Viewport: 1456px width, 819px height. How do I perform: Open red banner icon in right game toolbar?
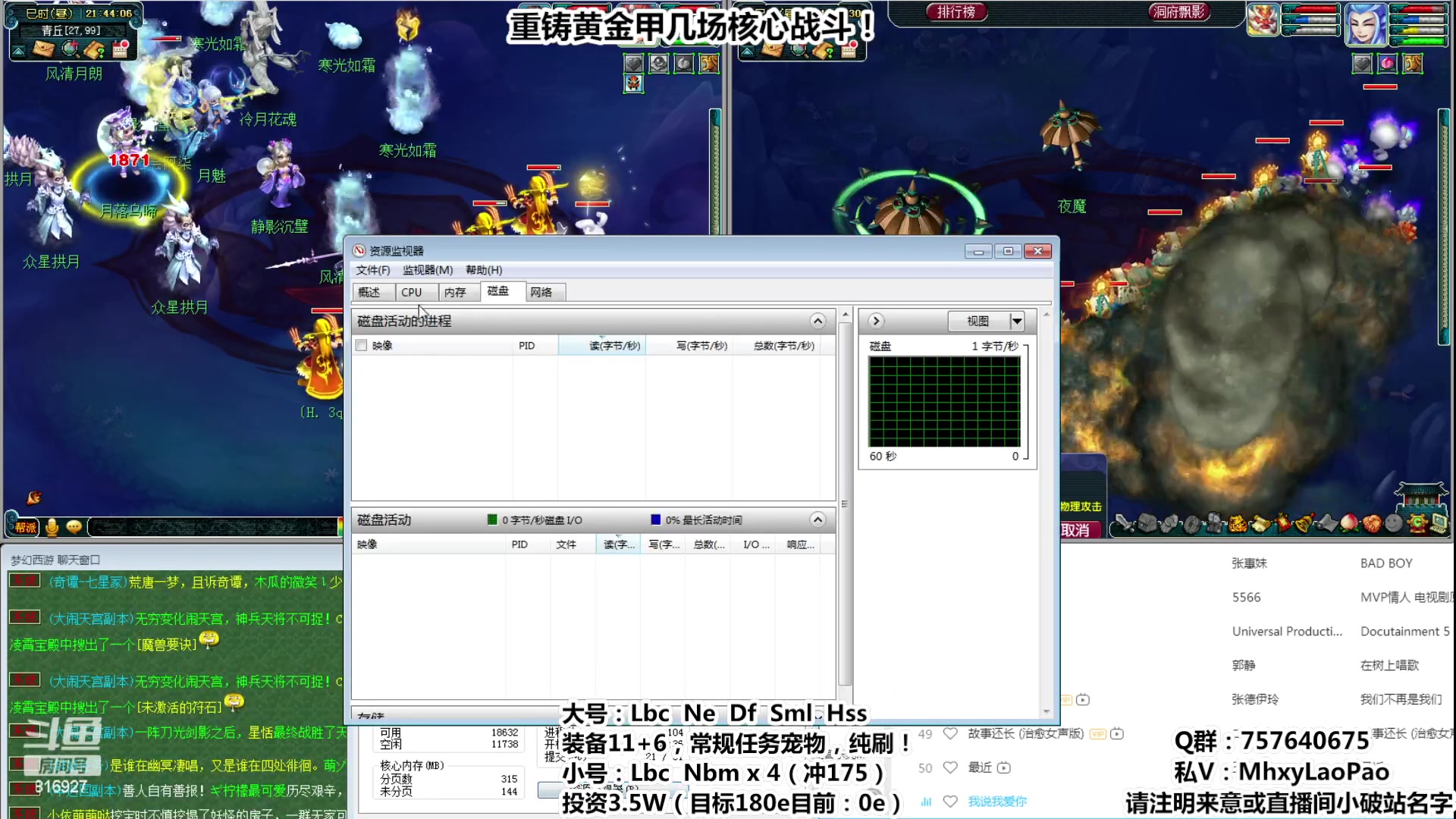point(1282,523)
